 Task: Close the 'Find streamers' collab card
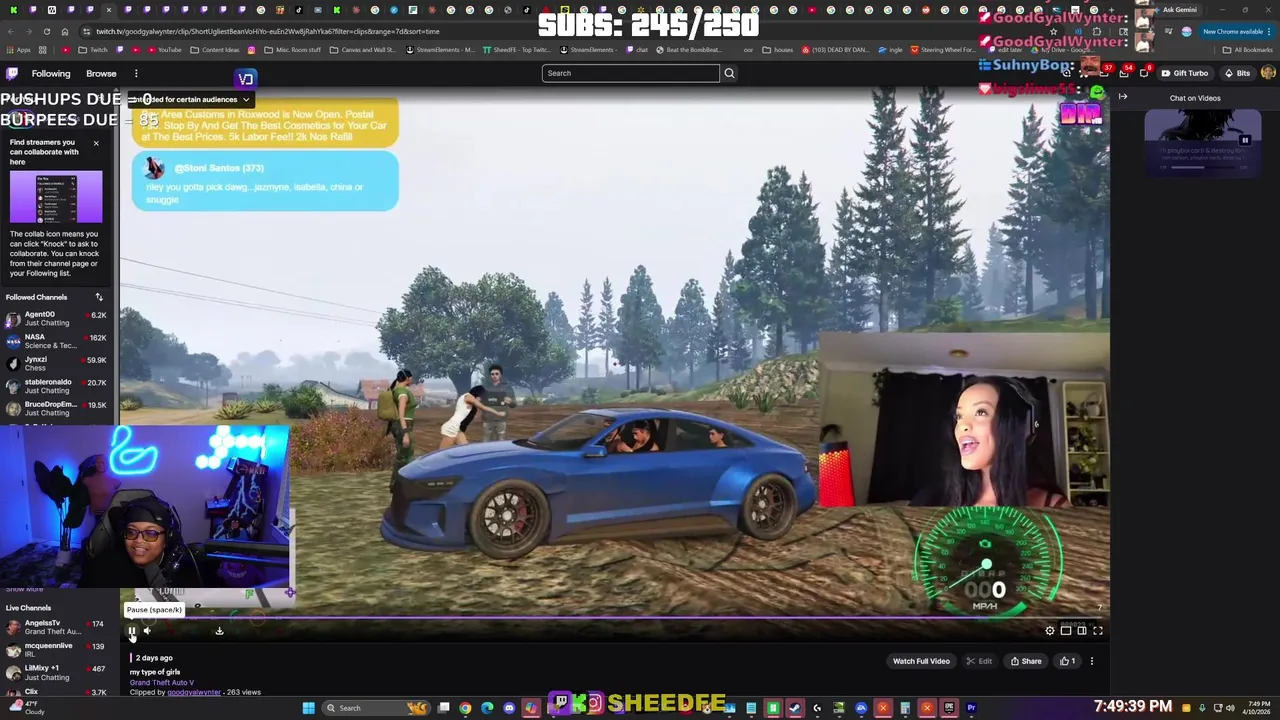[96, 143]
